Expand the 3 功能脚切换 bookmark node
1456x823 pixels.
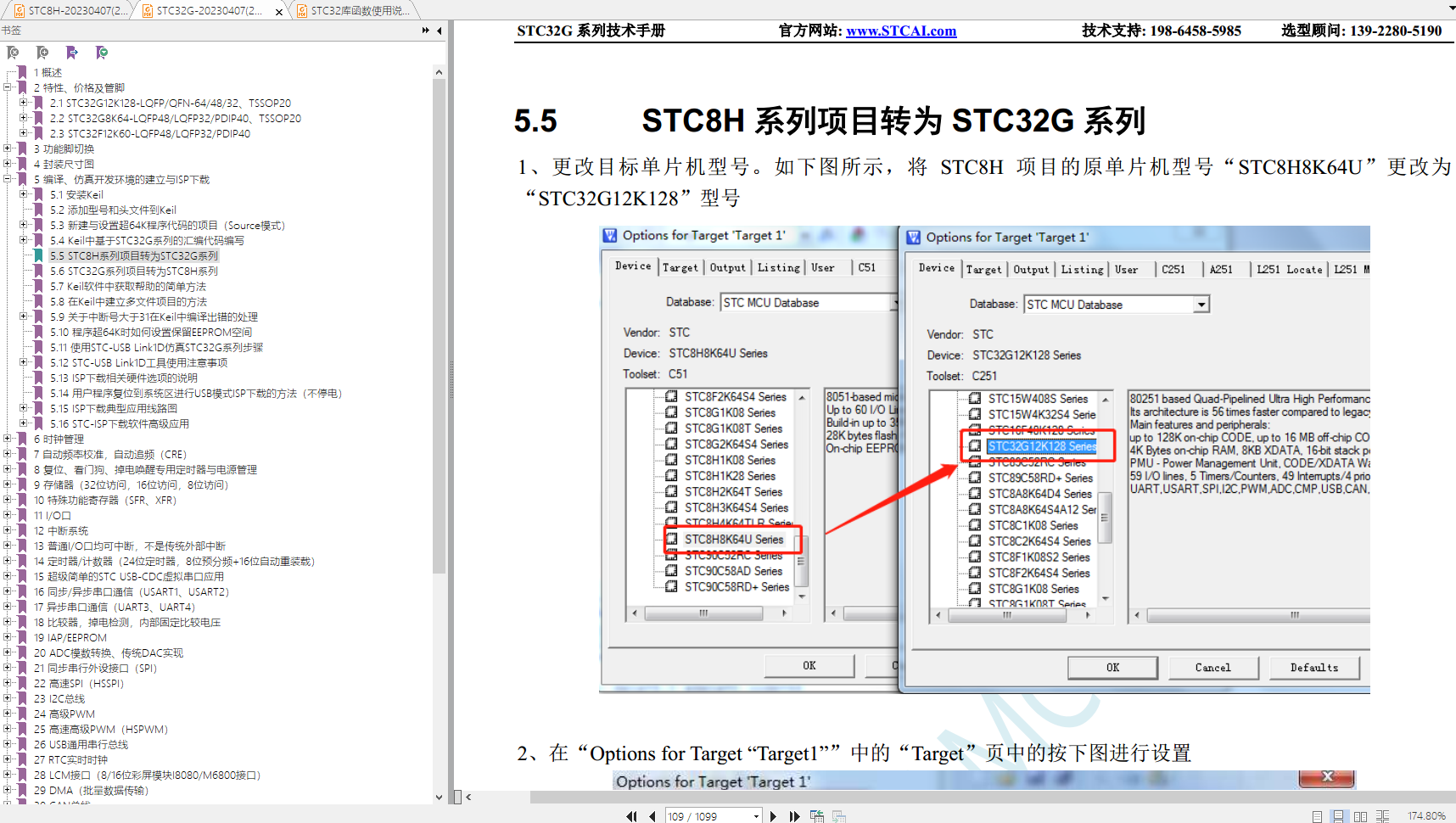click(x=8, y=148)
